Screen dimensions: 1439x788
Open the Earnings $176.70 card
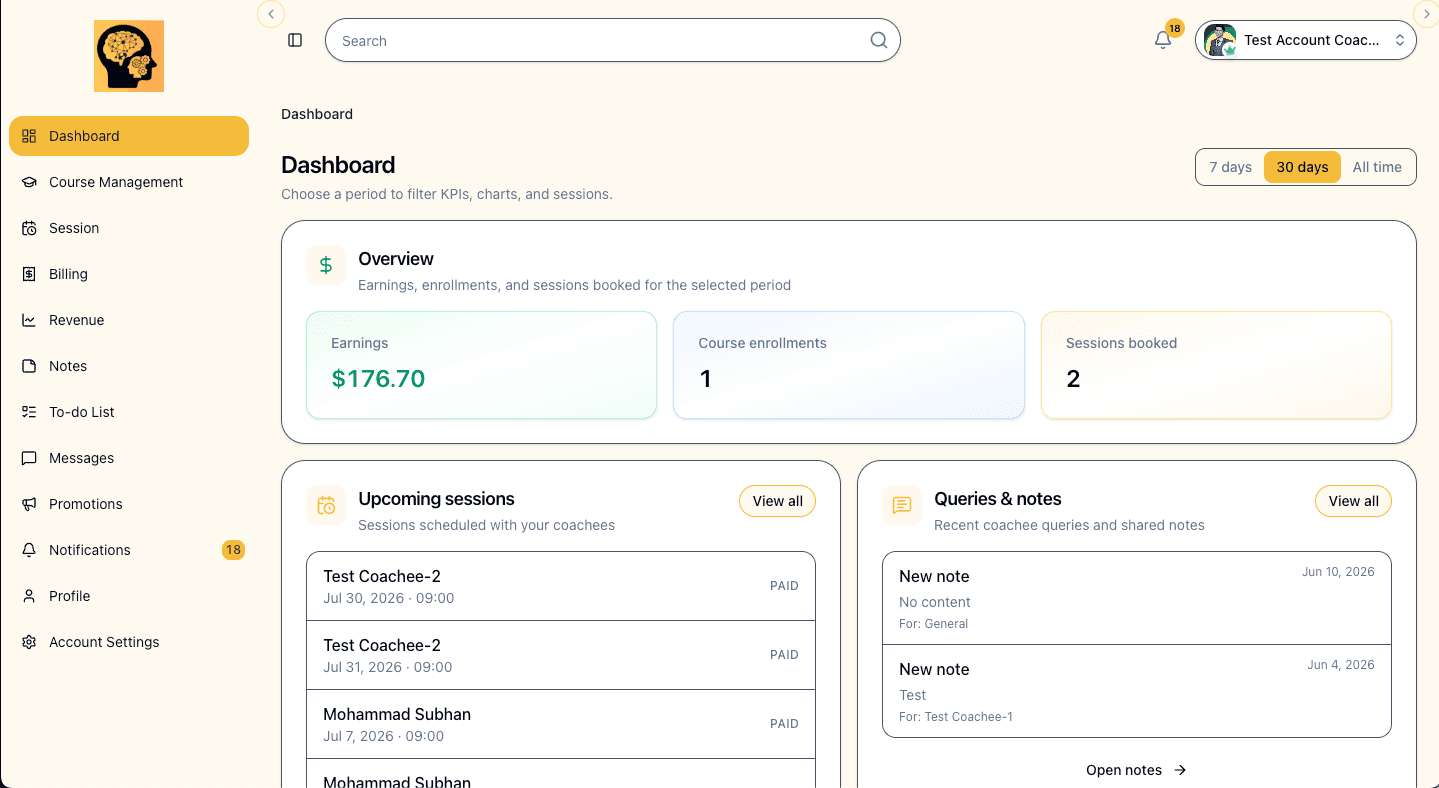481,365
